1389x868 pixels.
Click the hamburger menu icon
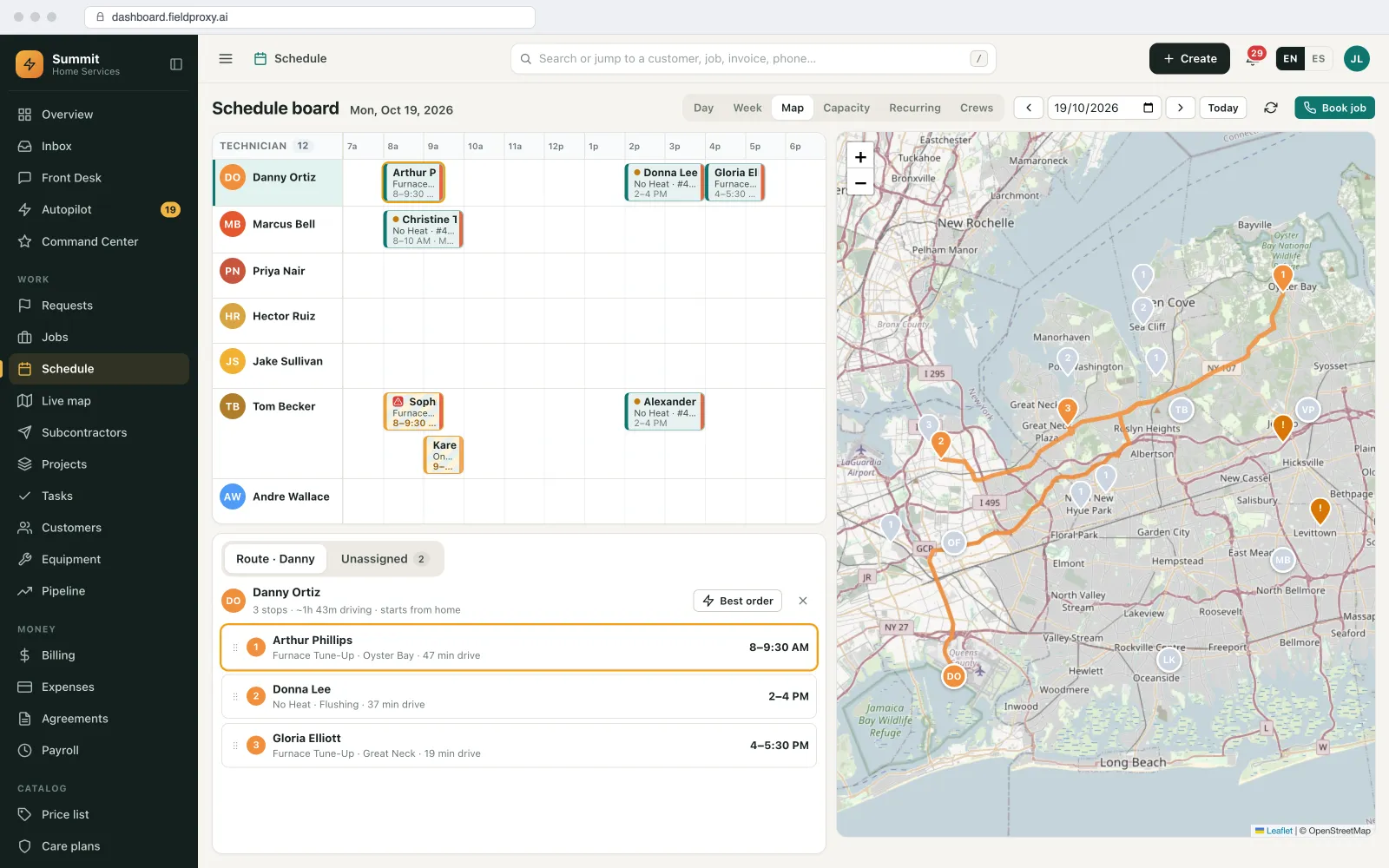(x=226, y=59)
